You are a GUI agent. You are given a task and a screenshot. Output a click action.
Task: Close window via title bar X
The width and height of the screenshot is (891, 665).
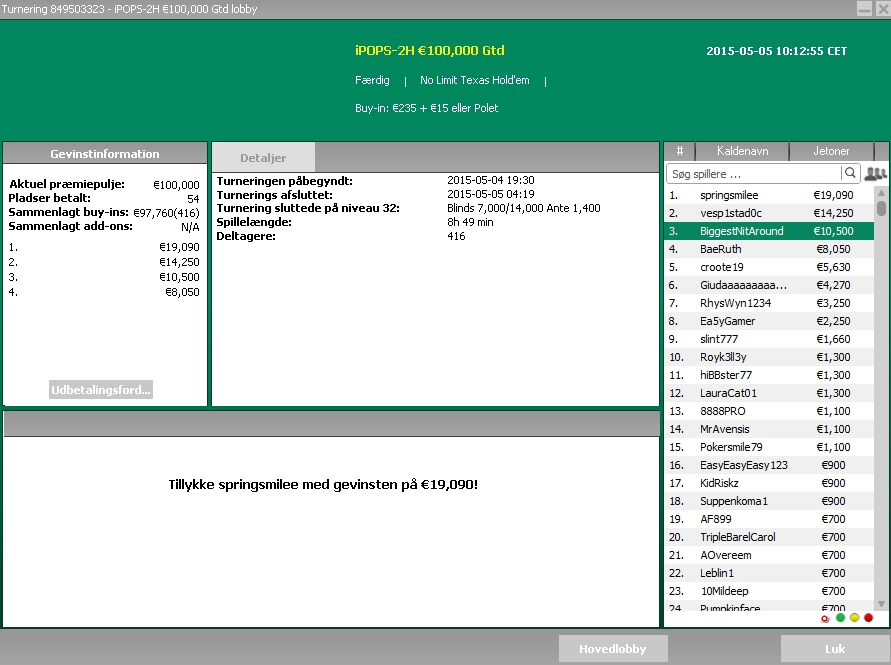(882, 9)
